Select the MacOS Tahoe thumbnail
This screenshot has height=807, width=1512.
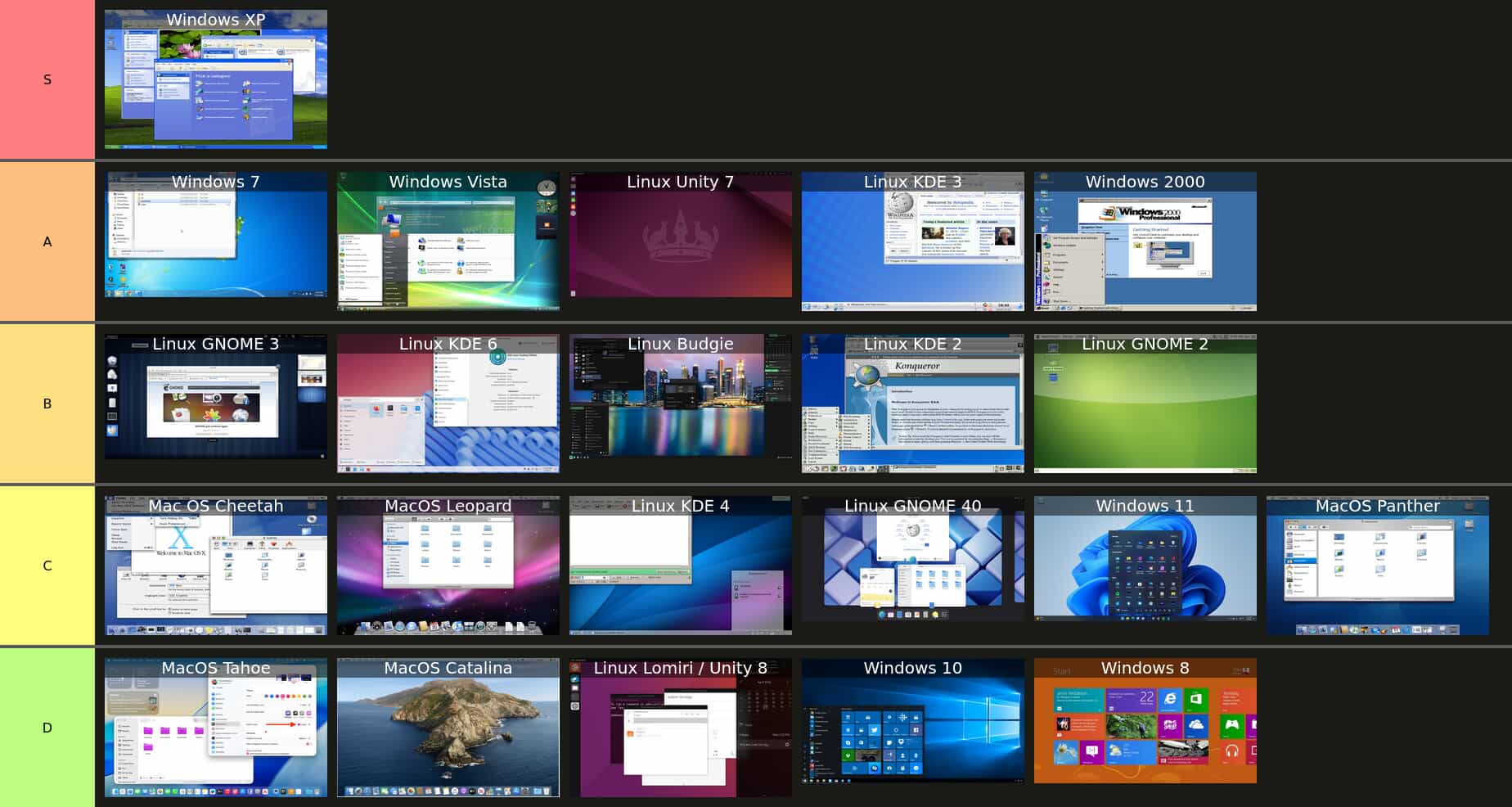click(x=216, y=728)
